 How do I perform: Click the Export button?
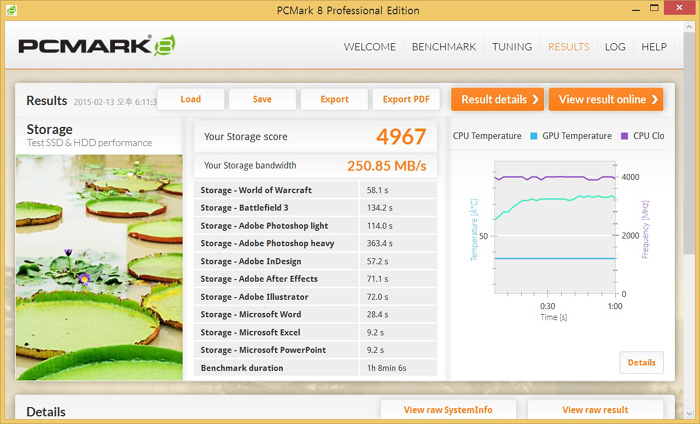tap(334, 99)
